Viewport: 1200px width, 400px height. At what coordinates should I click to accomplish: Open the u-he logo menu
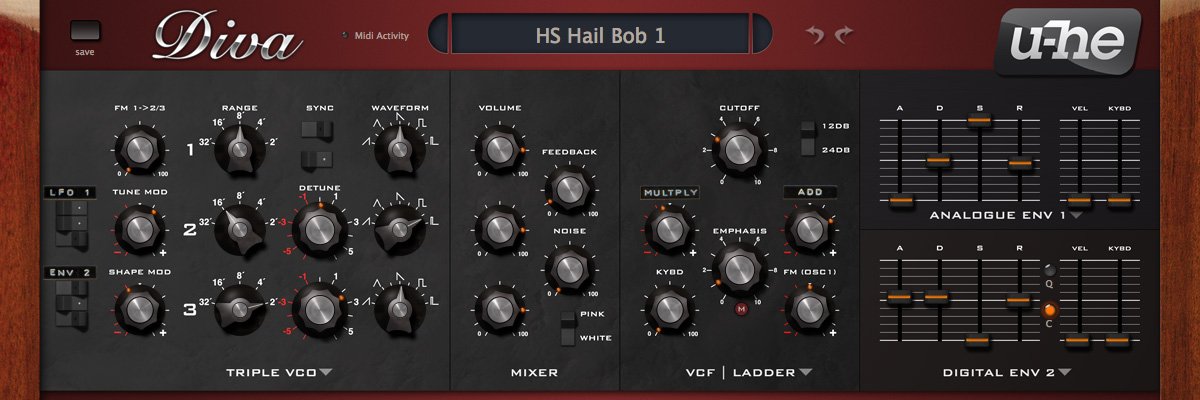point(1066,42)
